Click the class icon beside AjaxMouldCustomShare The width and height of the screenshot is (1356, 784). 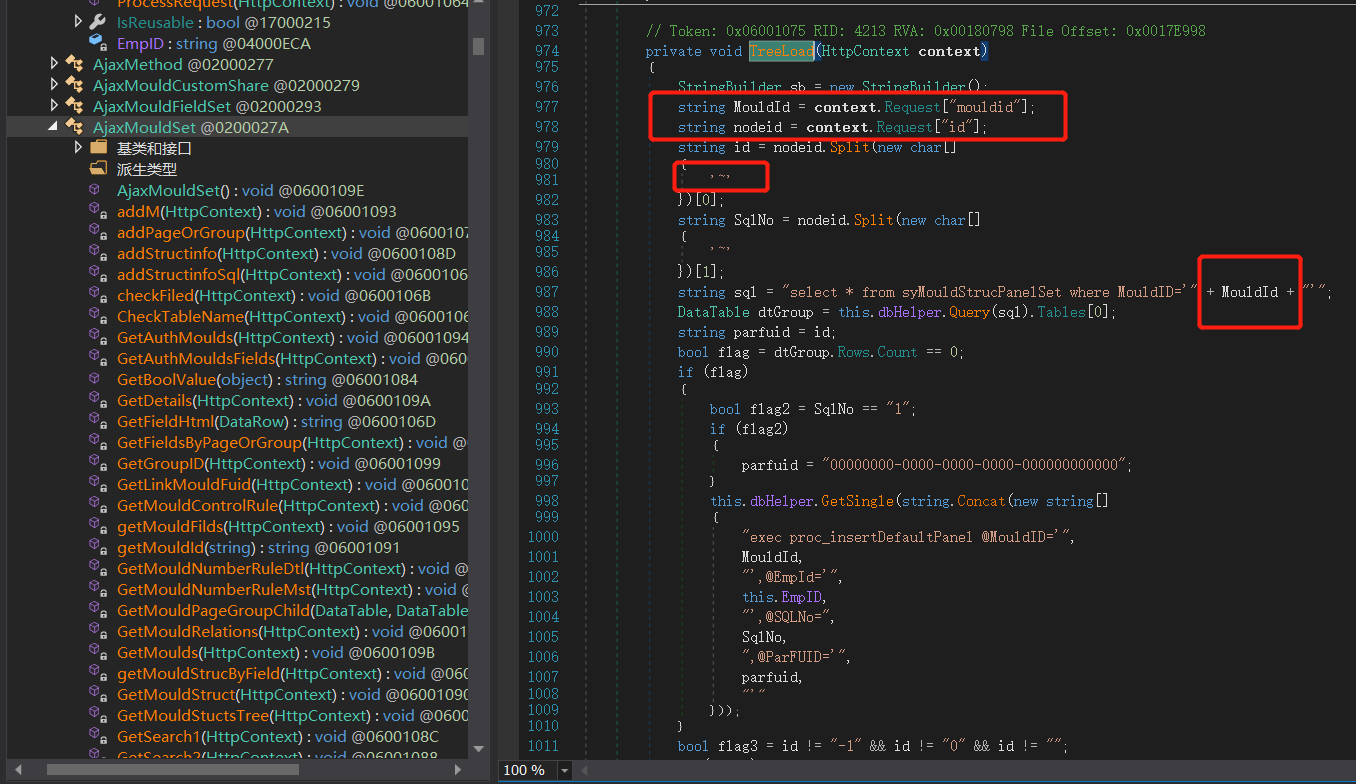pyautogui.click(x=74, y=85)
